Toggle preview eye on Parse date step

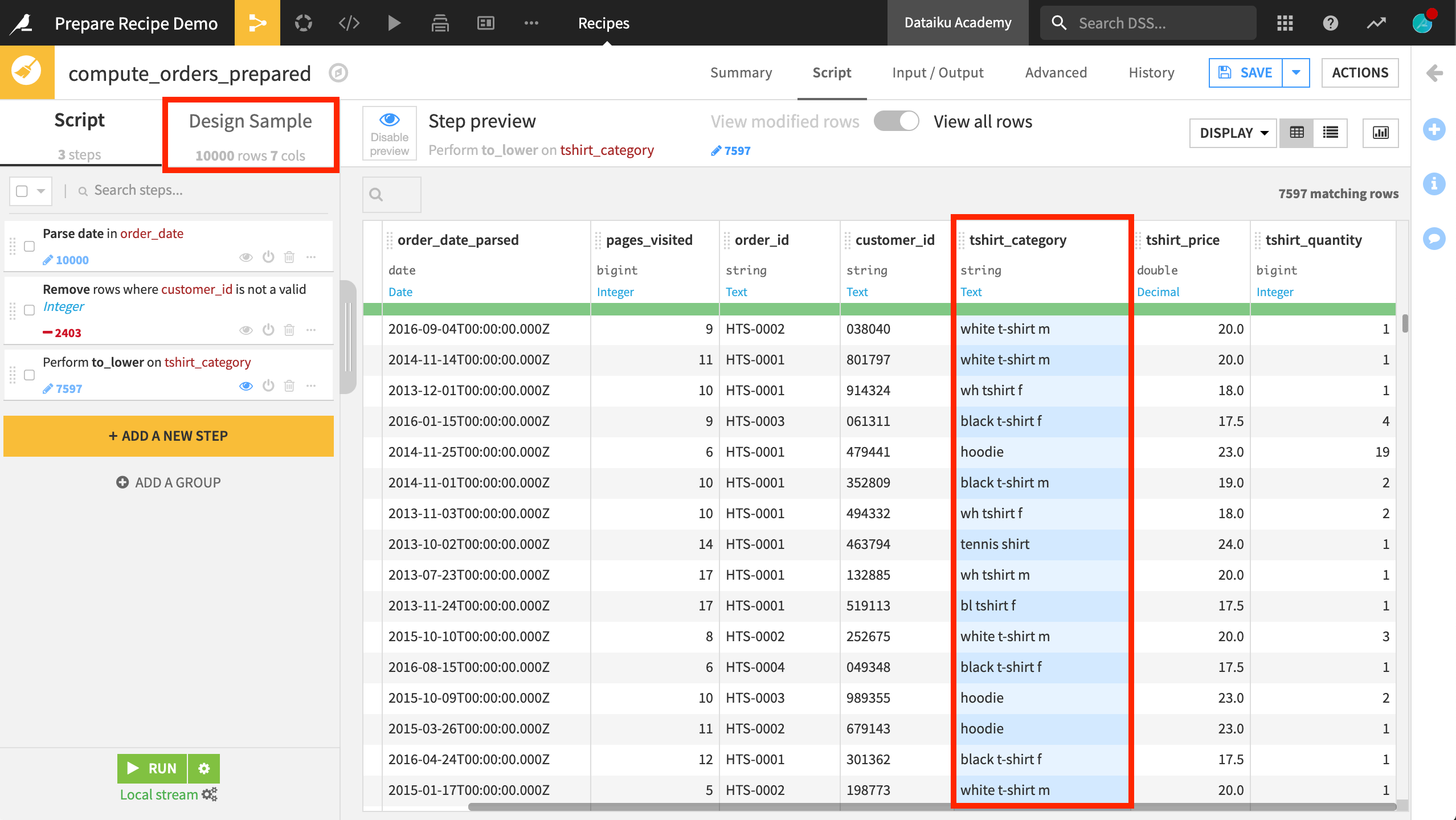pos(246,257)
